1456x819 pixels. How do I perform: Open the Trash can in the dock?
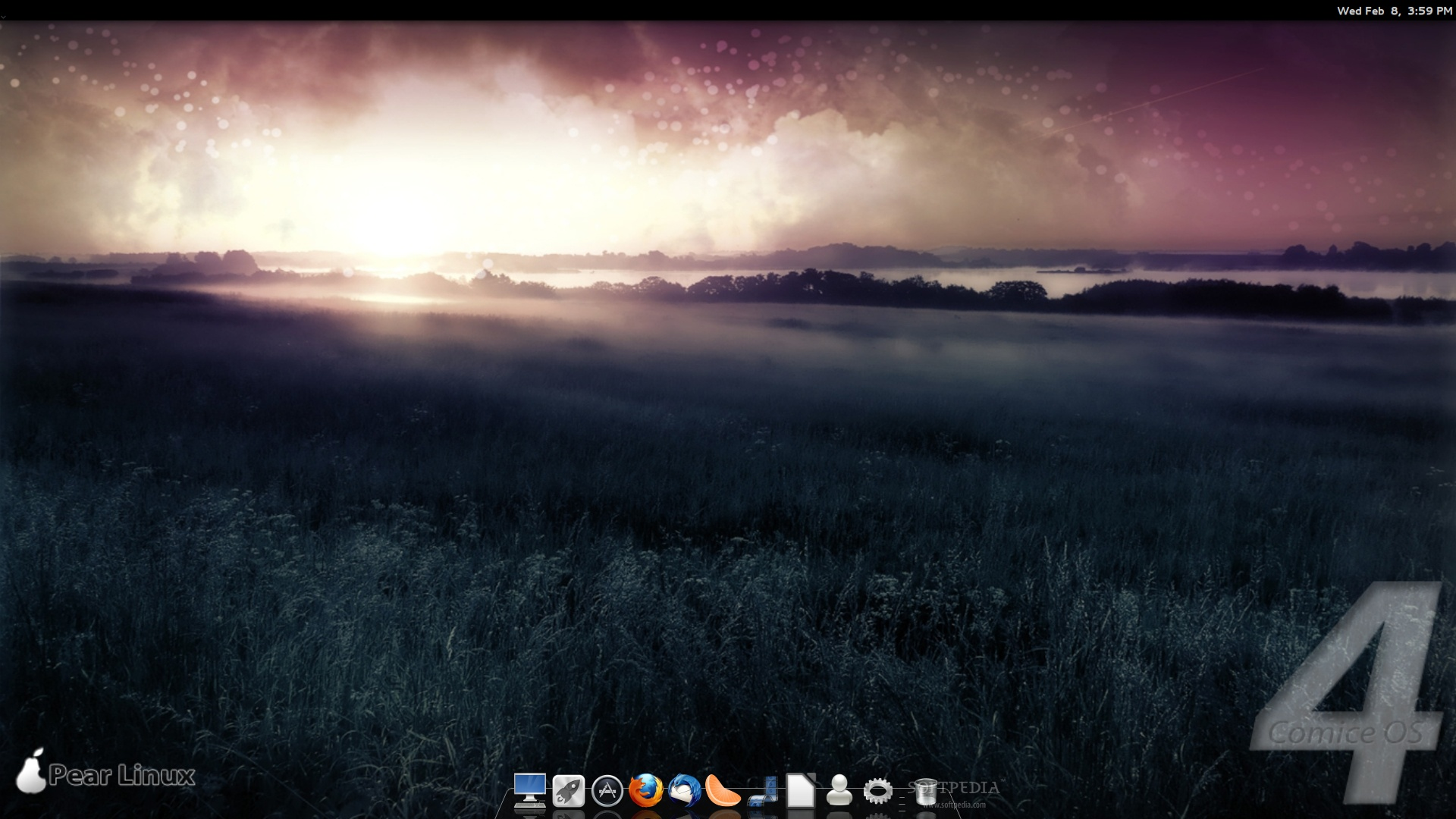coord(925,792)
